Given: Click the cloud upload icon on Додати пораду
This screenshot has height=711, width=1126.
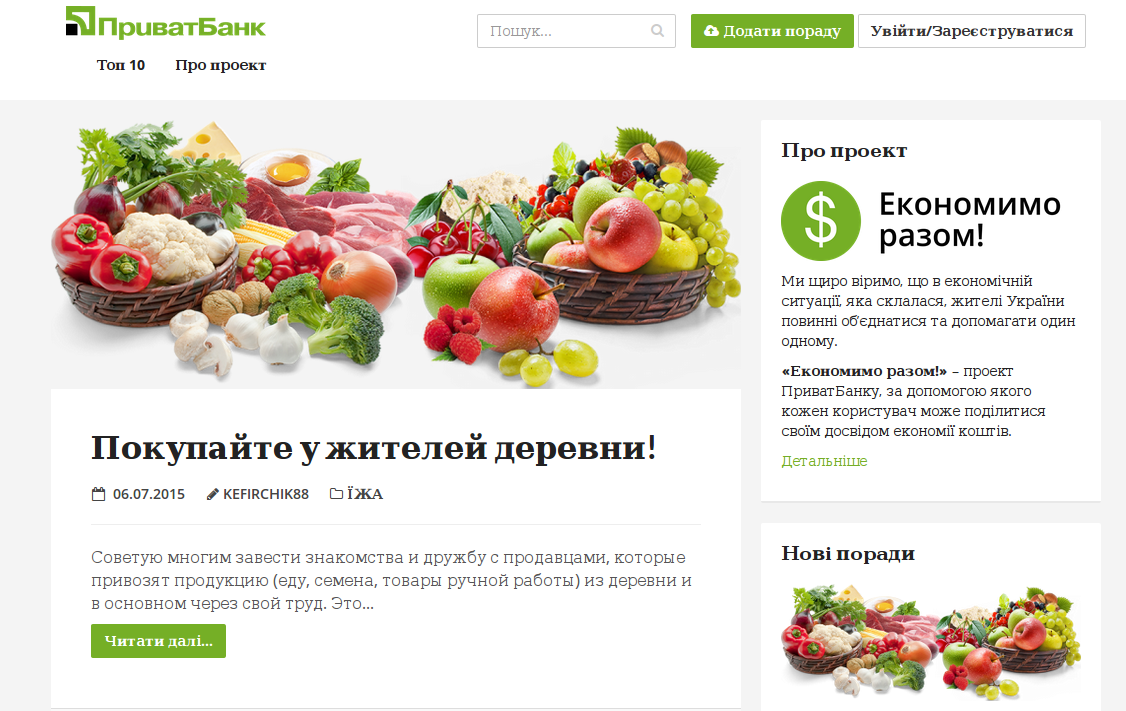Looking at the screenshot, I should pyautogui.click(x=711, y=31).
